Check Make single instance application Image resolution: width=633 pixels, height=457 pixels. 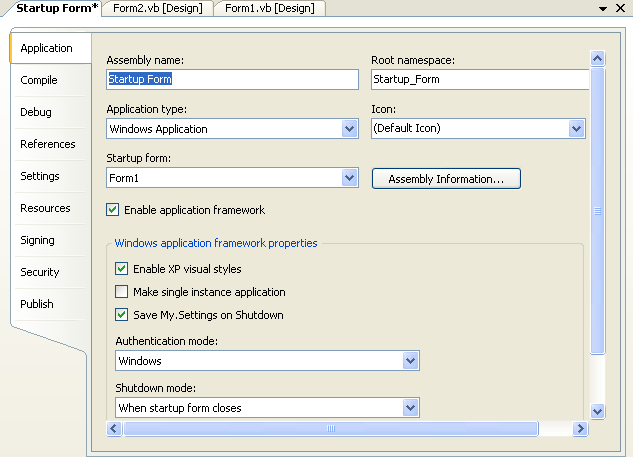[122, 292]
